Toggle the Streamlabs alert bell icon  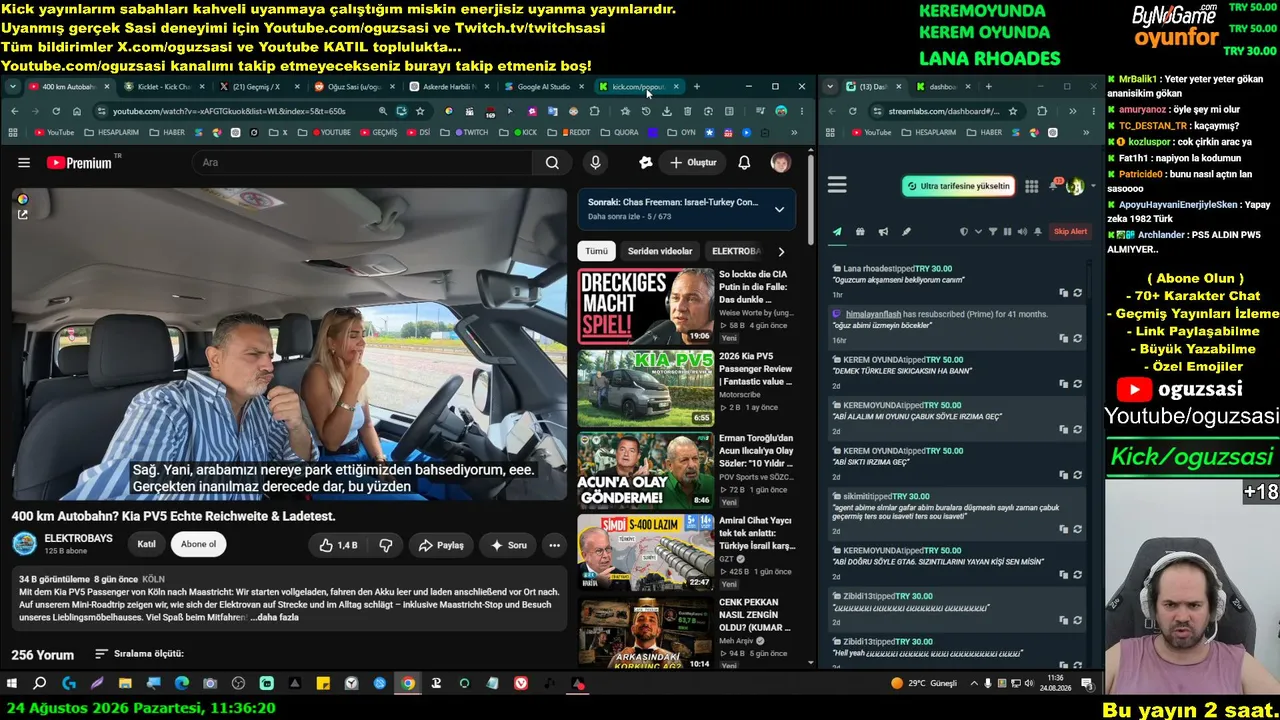click(1038, 232)
